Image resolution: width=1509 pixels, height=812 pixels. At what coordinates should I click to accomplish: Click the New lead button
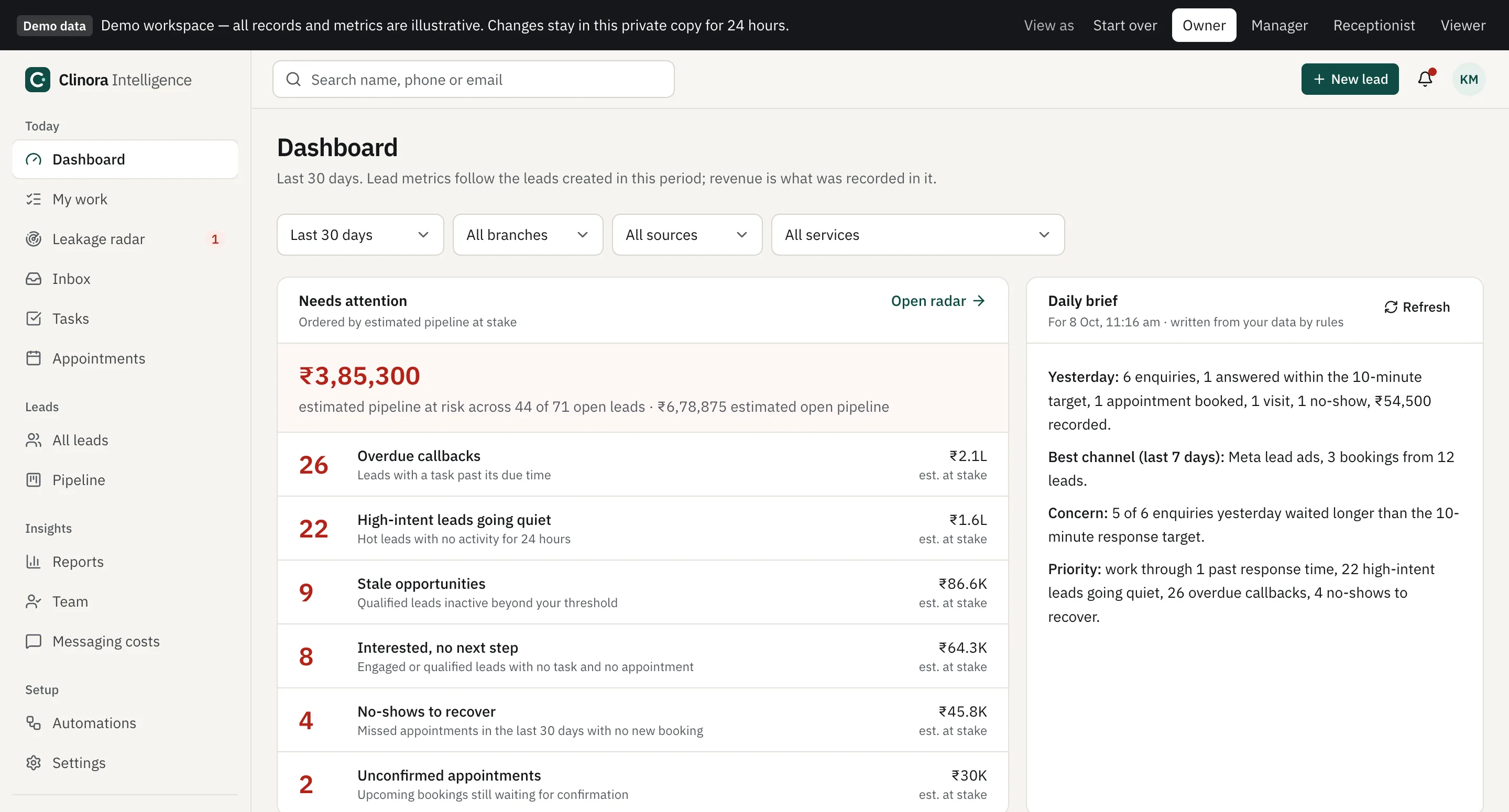pos(1350,79)
